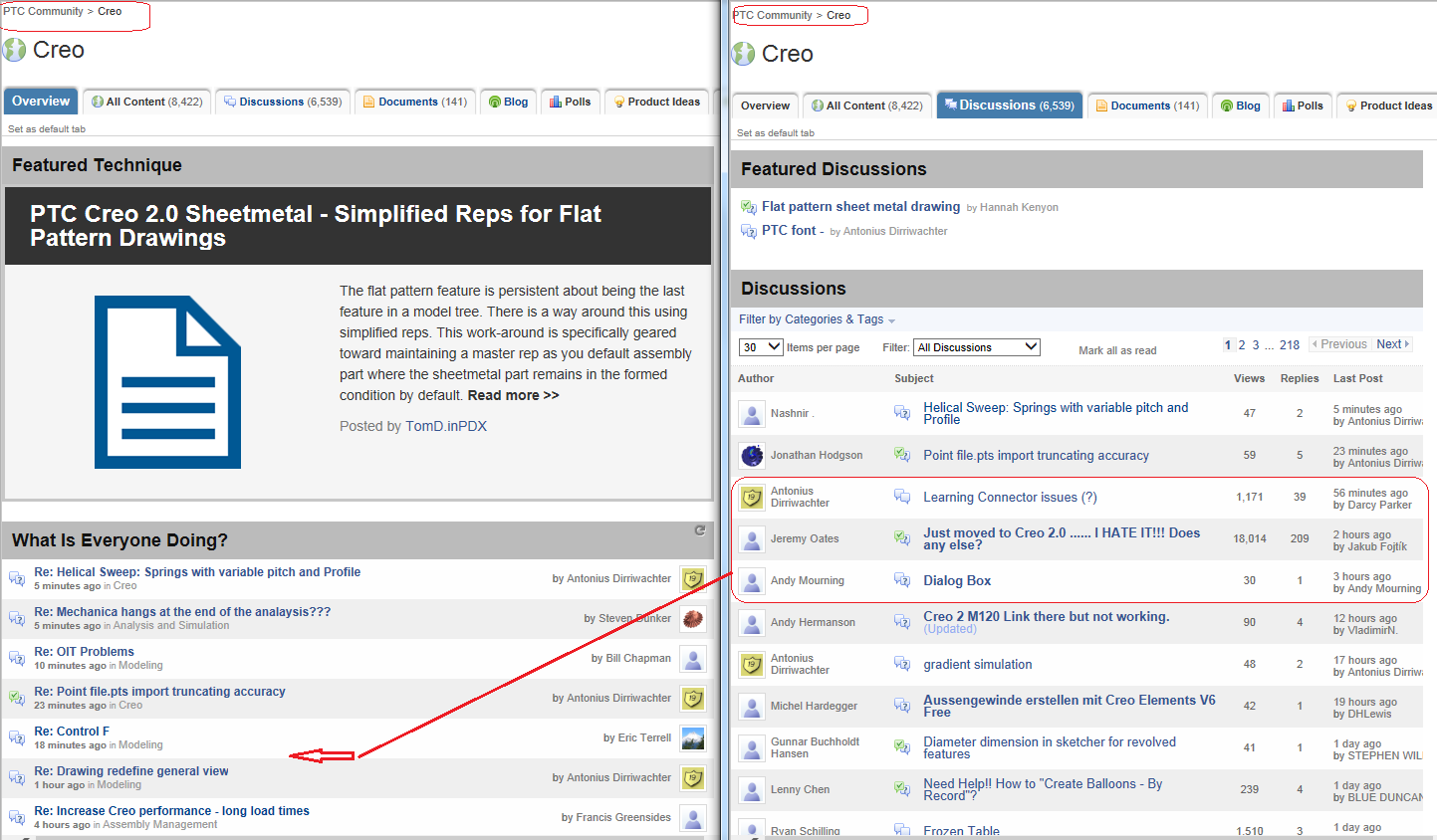1437x840 pixels.
Task: Open poster profile TomD.inPDX
Action: tap(446, 426)
